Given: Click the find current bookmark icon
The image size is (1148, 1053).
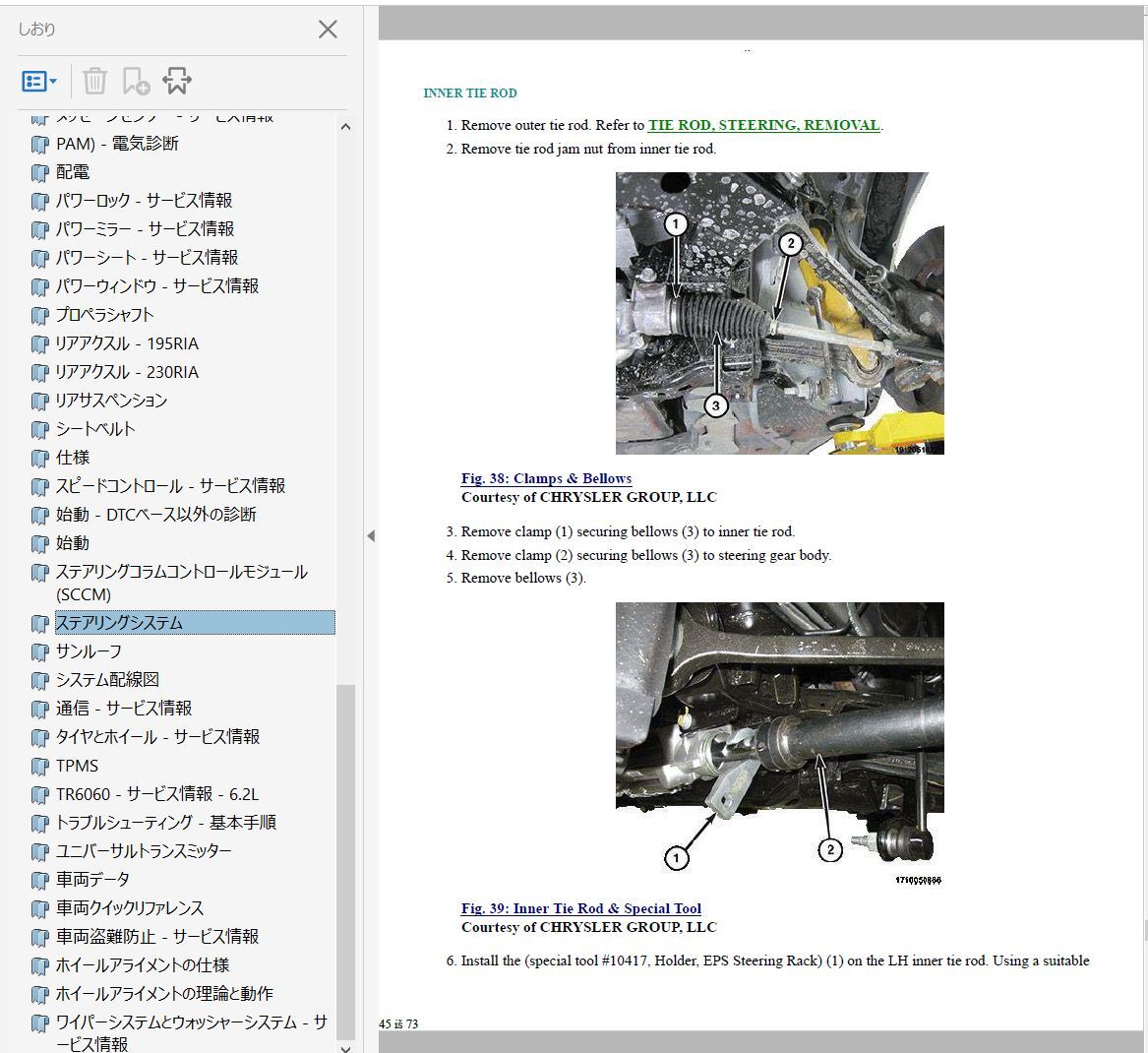Looking at the screenshot, I should click(177, 81).
